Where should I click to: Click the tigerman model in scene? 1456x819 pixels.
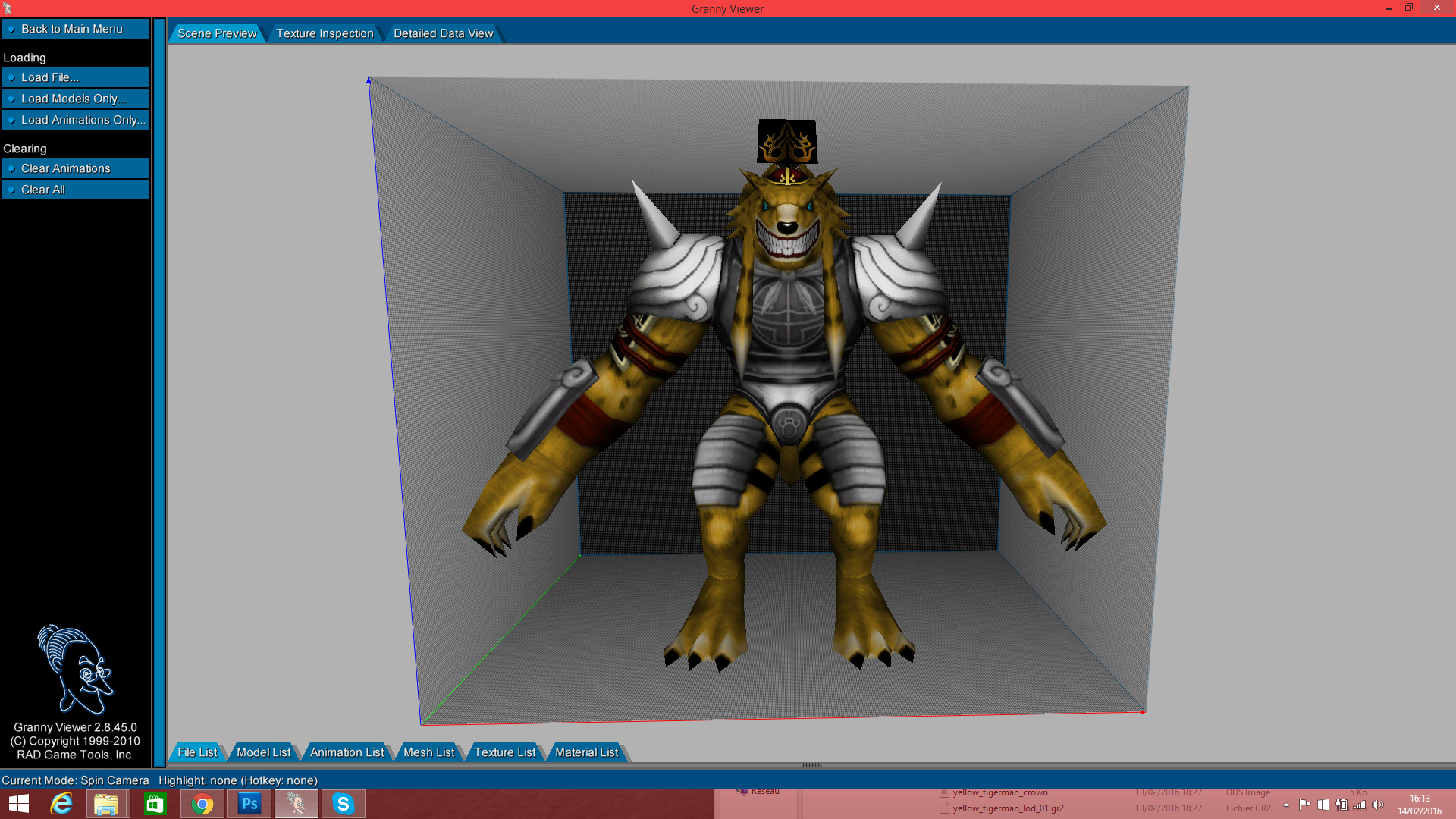[x=785, y=394]
